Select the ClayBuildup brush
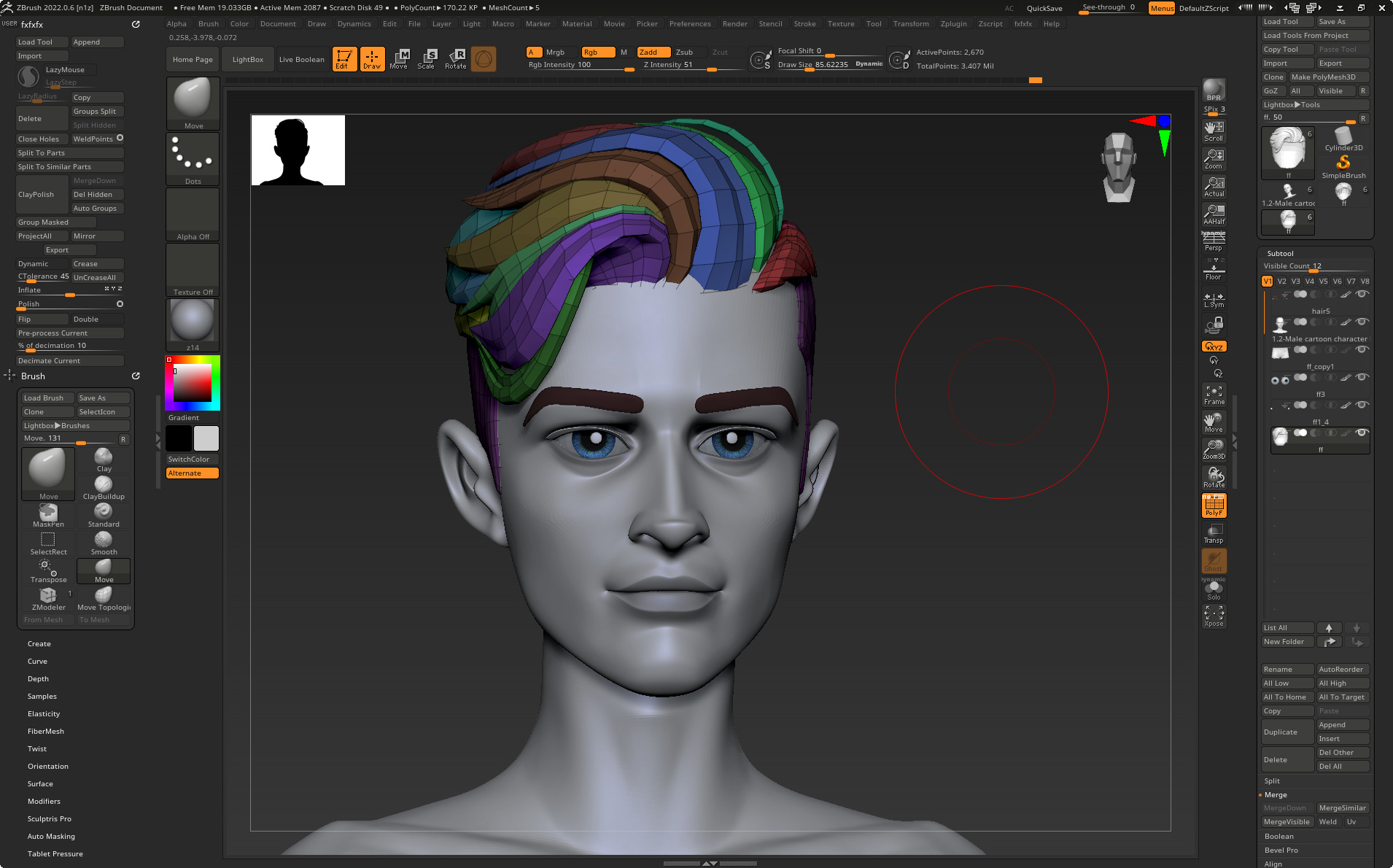Viewport: 1393px width, 868px height. (104, 488)
